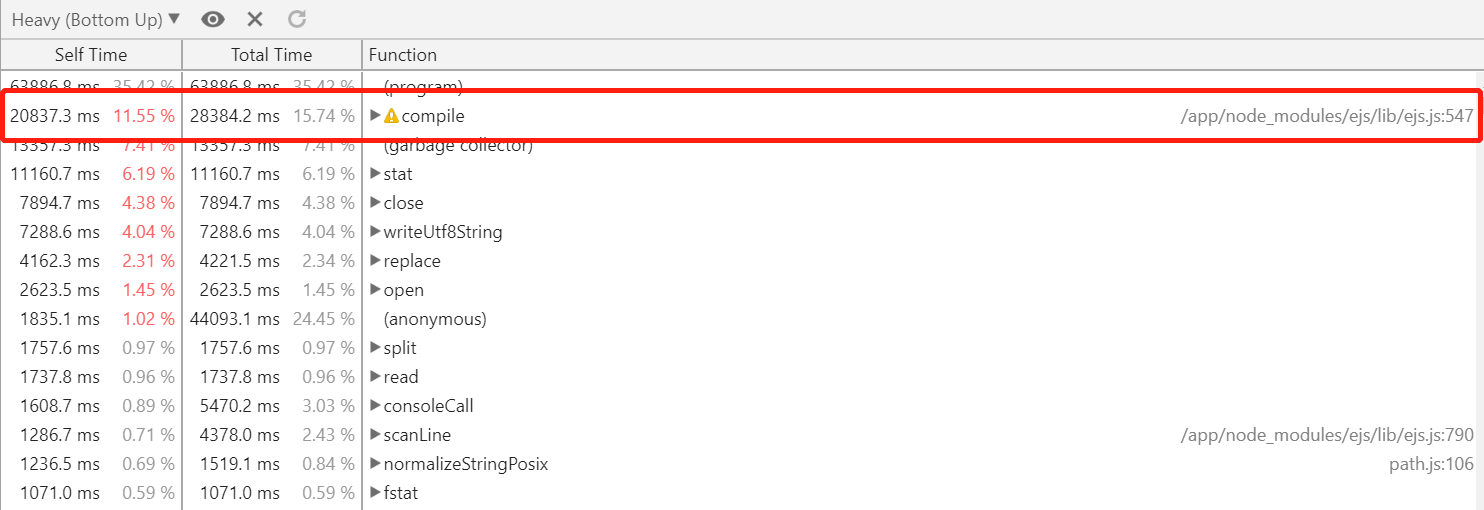Expand the writeUtf8String function row
1484x510 pixels.
pyautogui.click(x=375, y=232)
